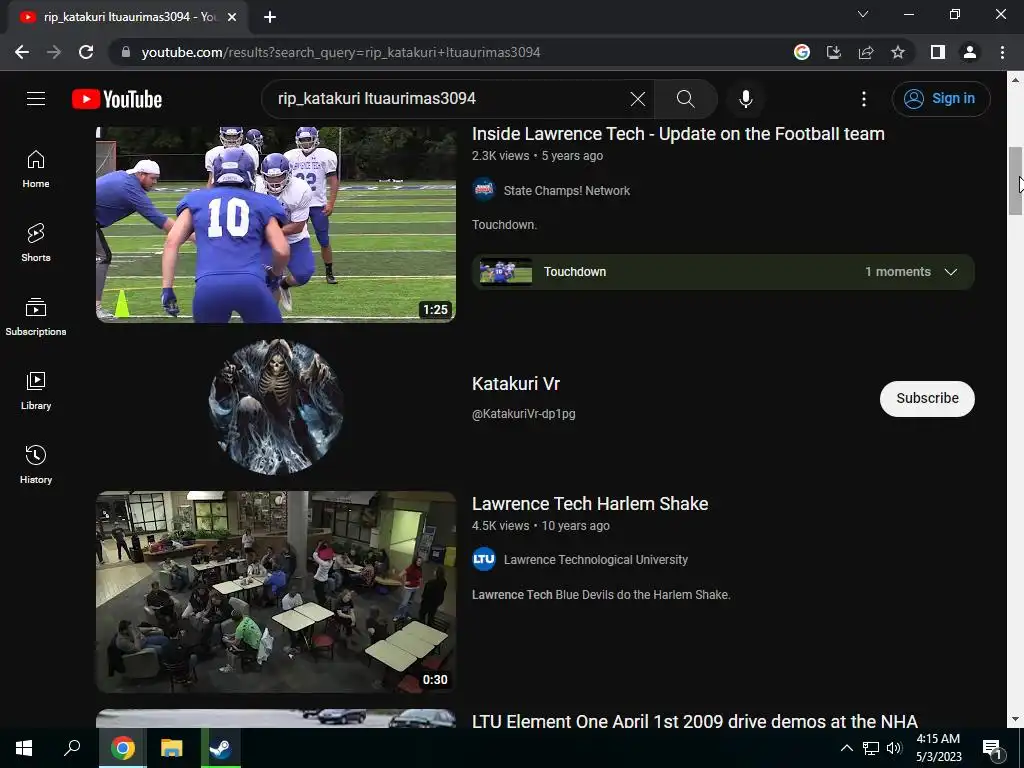Open Windows Start menu
The height and width of the screenshot is (768, 1024).
[x=24, y=748]
